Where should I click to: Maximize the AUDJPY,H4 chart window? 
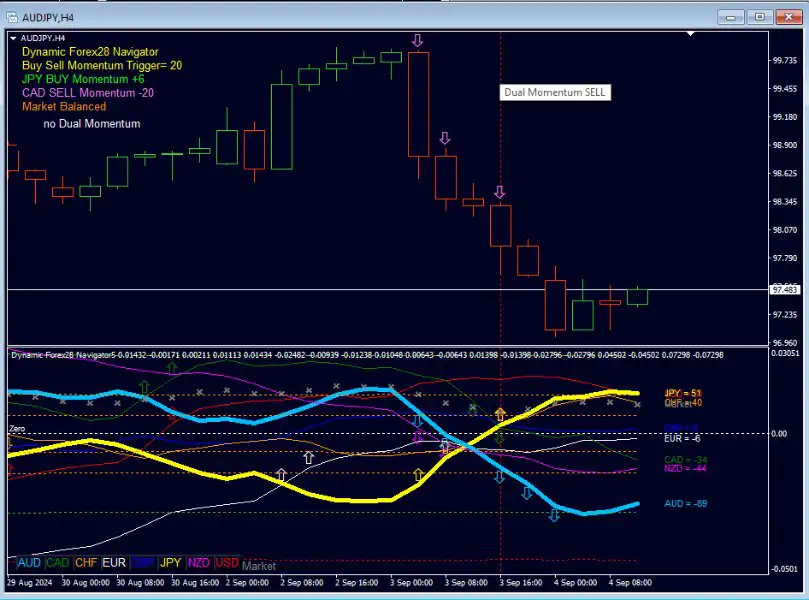(x=761, y=17)
